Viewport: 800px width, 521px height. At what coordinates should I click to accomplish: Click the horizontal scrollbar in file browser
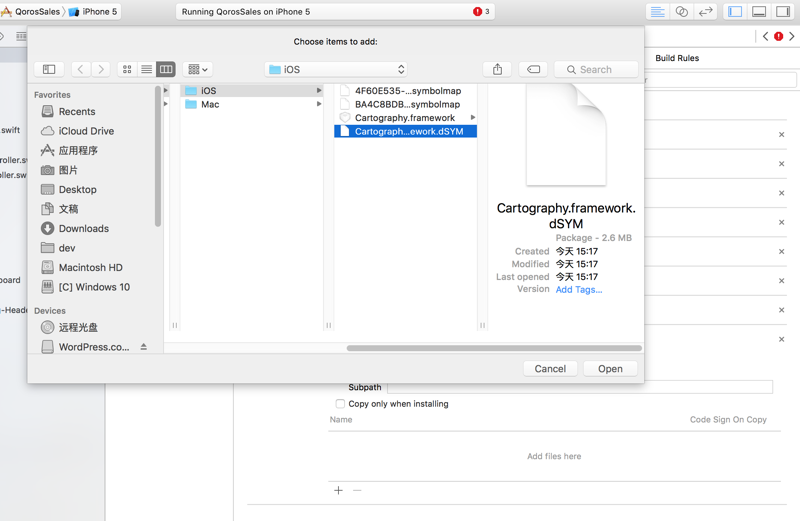[x=494, y=349]
